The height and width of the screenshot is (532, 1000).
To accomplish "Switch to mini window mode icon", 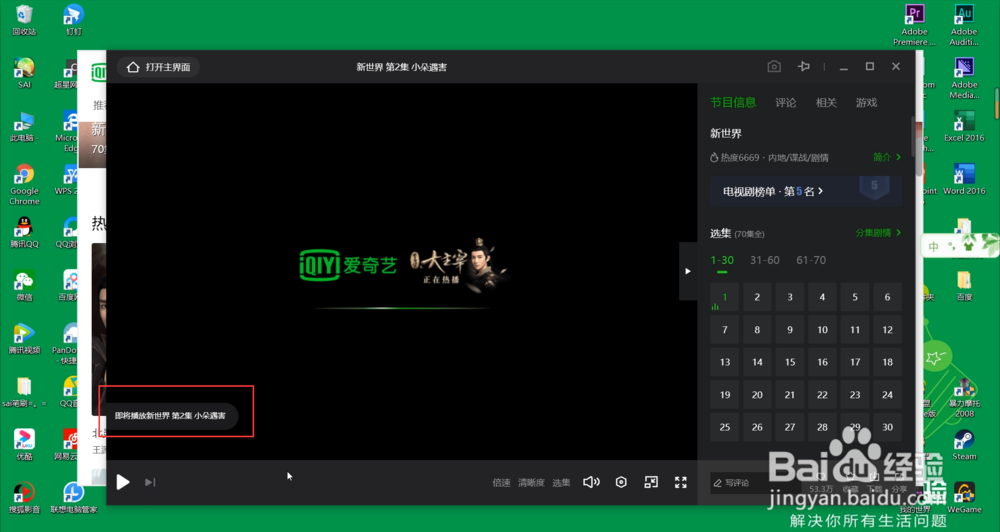I will pos(651,482).
